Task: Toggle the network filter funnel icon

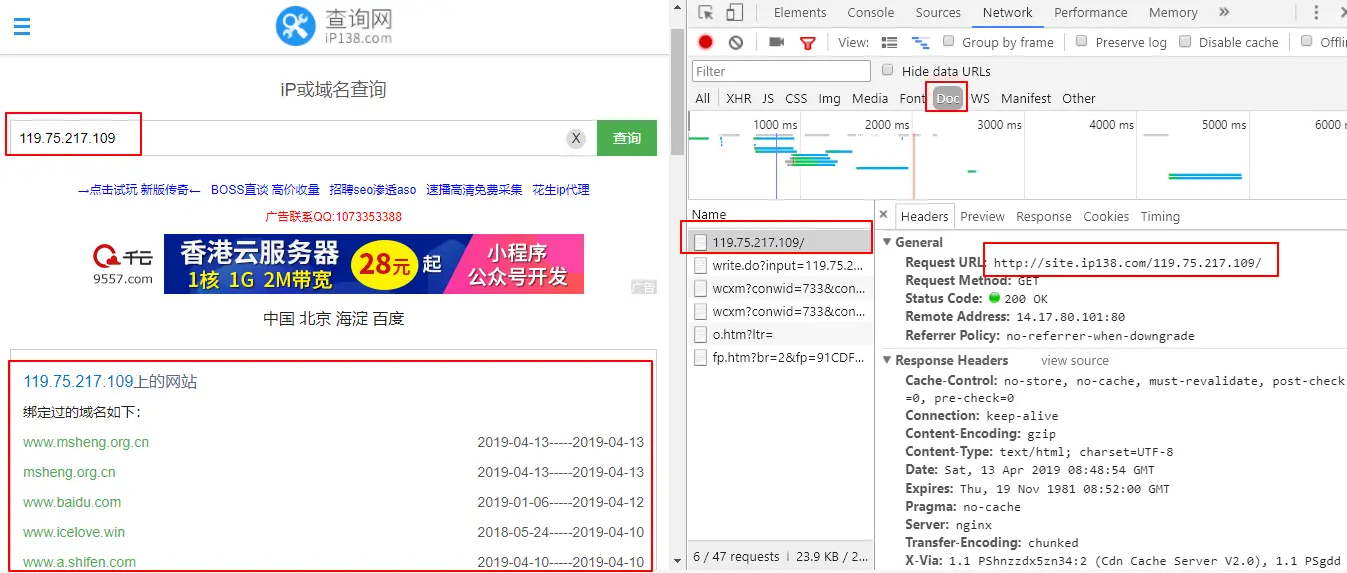Action: pyautogui.click(x=808, y=42)
